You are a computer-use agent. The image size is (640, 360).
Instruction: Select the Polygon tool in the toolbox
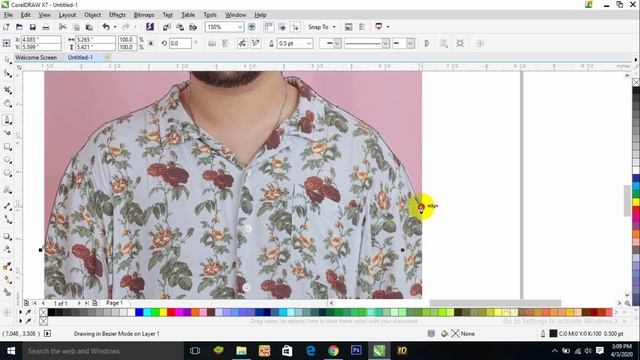pos(7,173)
